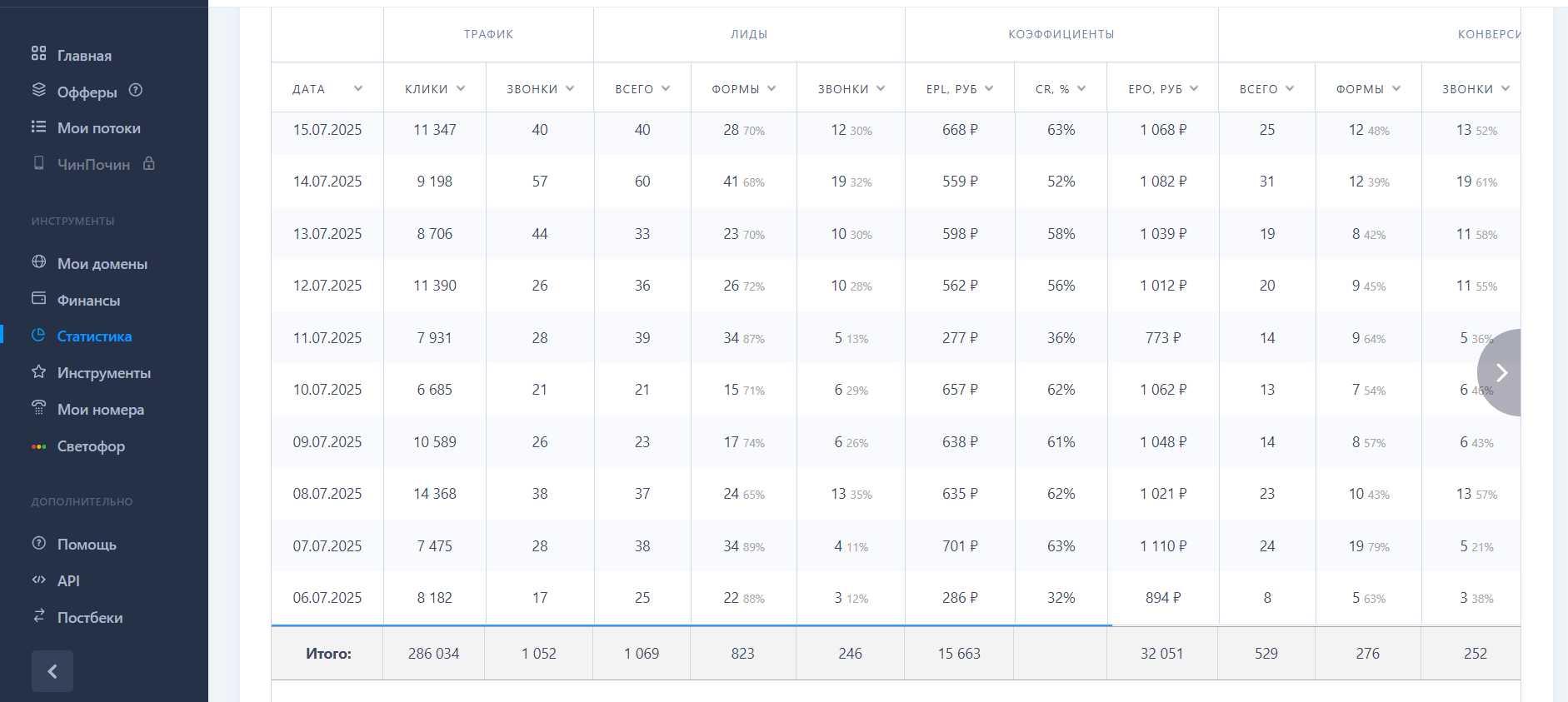The width and height of the screenshot is (1568, 702).
Task: Click the lock icon next to ЧинПочин
Action: point(149,163)
